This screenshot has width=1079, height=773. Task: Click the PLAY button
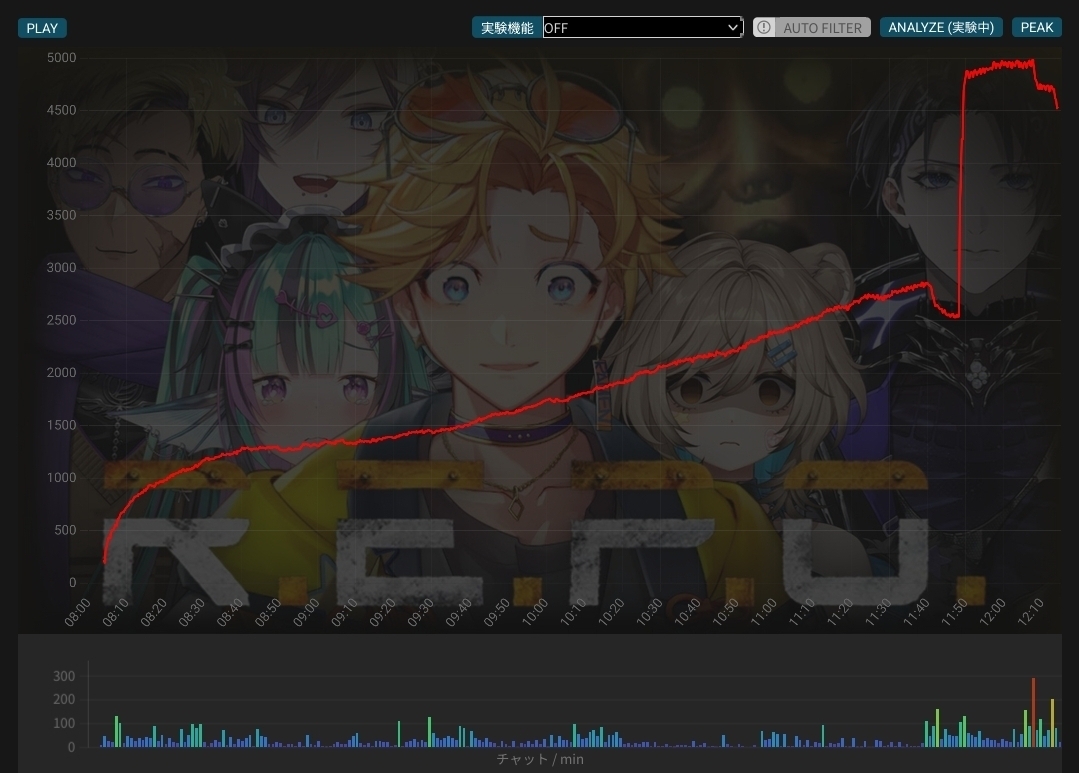(42, 28)
